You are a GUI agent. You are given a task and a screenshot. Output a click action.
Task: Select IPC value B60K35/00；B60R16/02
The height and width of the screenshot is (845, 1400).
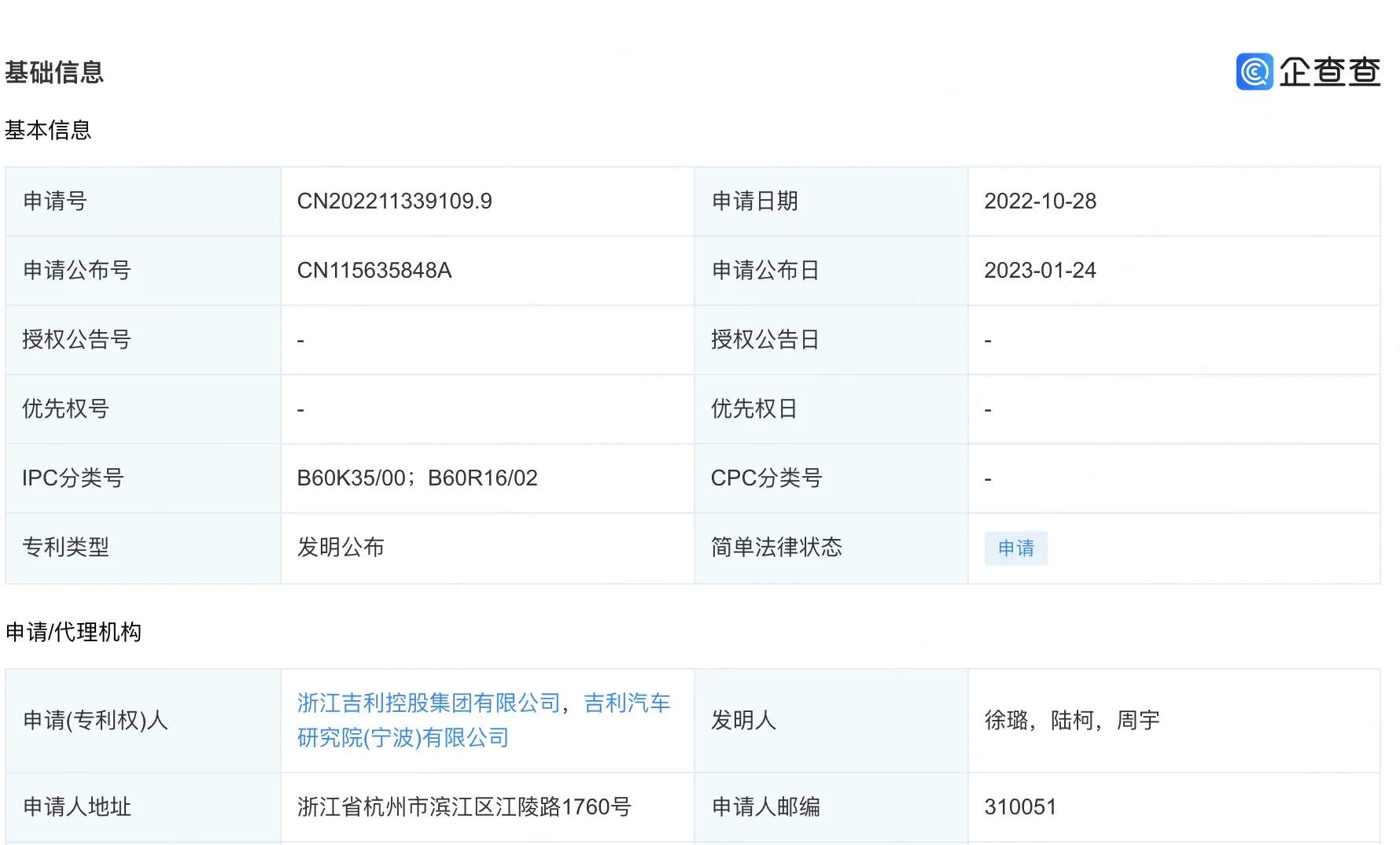coord(417,478)
